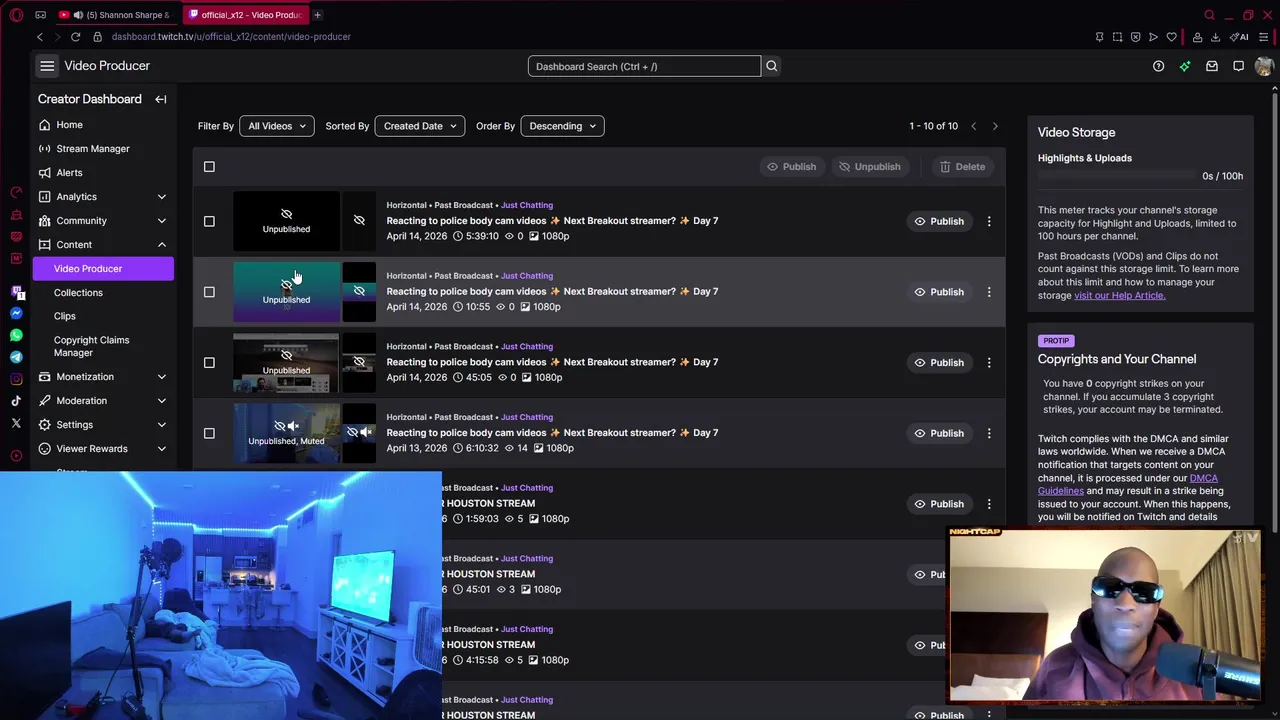Open more options for the 1:59:03 video
Image resolution: width=1280 pixels, height=720 pixels.
(x=989, y=504)
